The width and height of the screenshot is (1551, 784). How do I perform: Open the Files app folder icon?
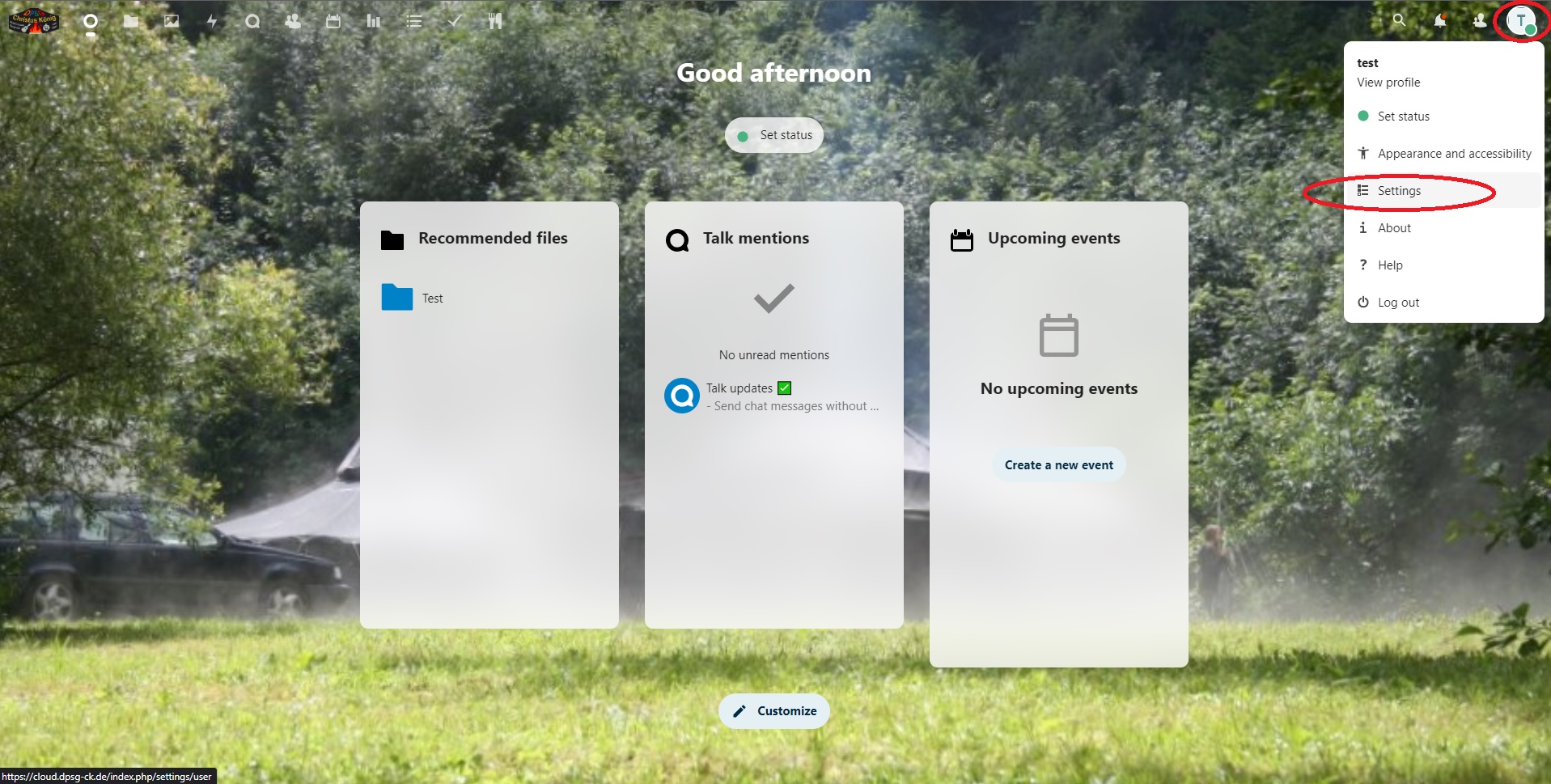tap(131, 21)
